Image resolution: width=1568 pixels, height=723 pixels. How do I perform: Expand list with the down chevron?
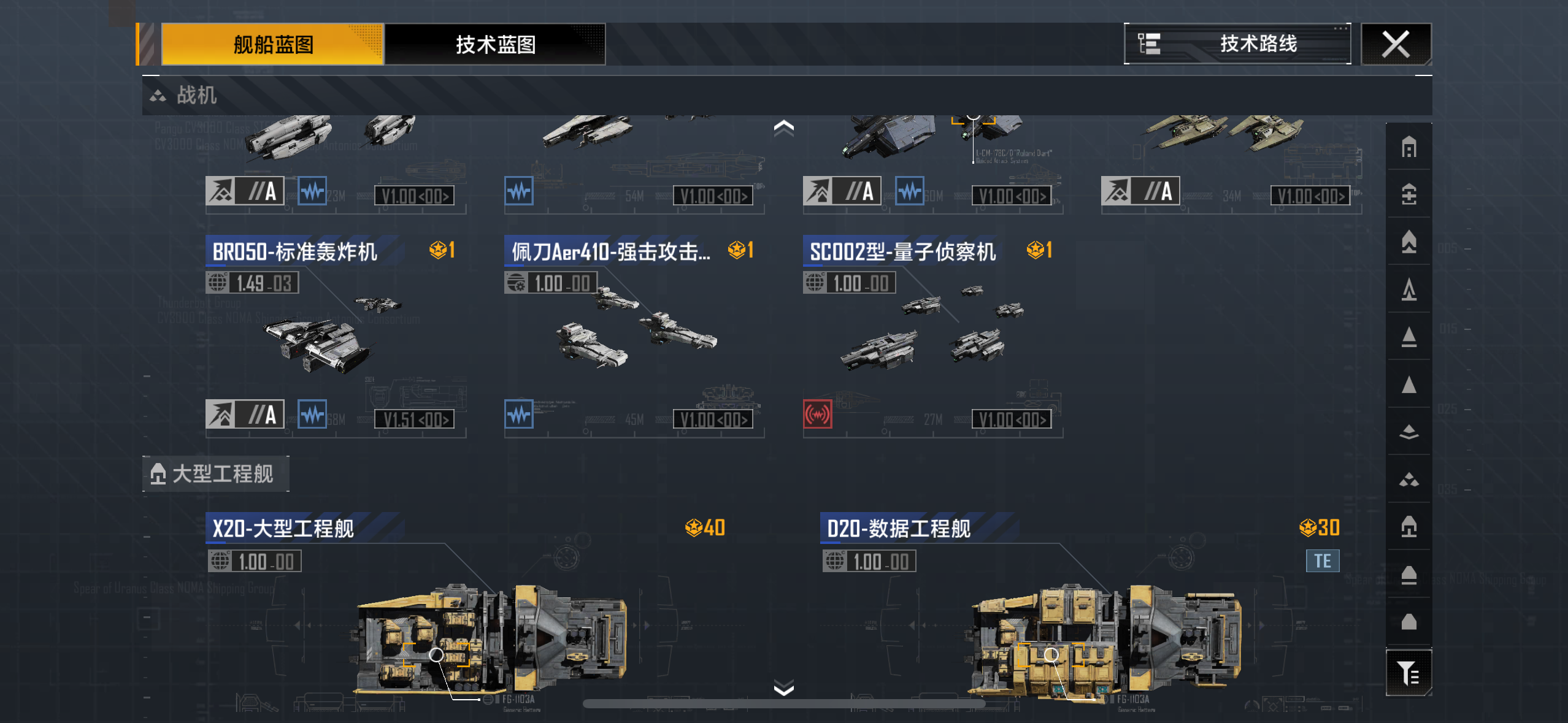(784, 687)
